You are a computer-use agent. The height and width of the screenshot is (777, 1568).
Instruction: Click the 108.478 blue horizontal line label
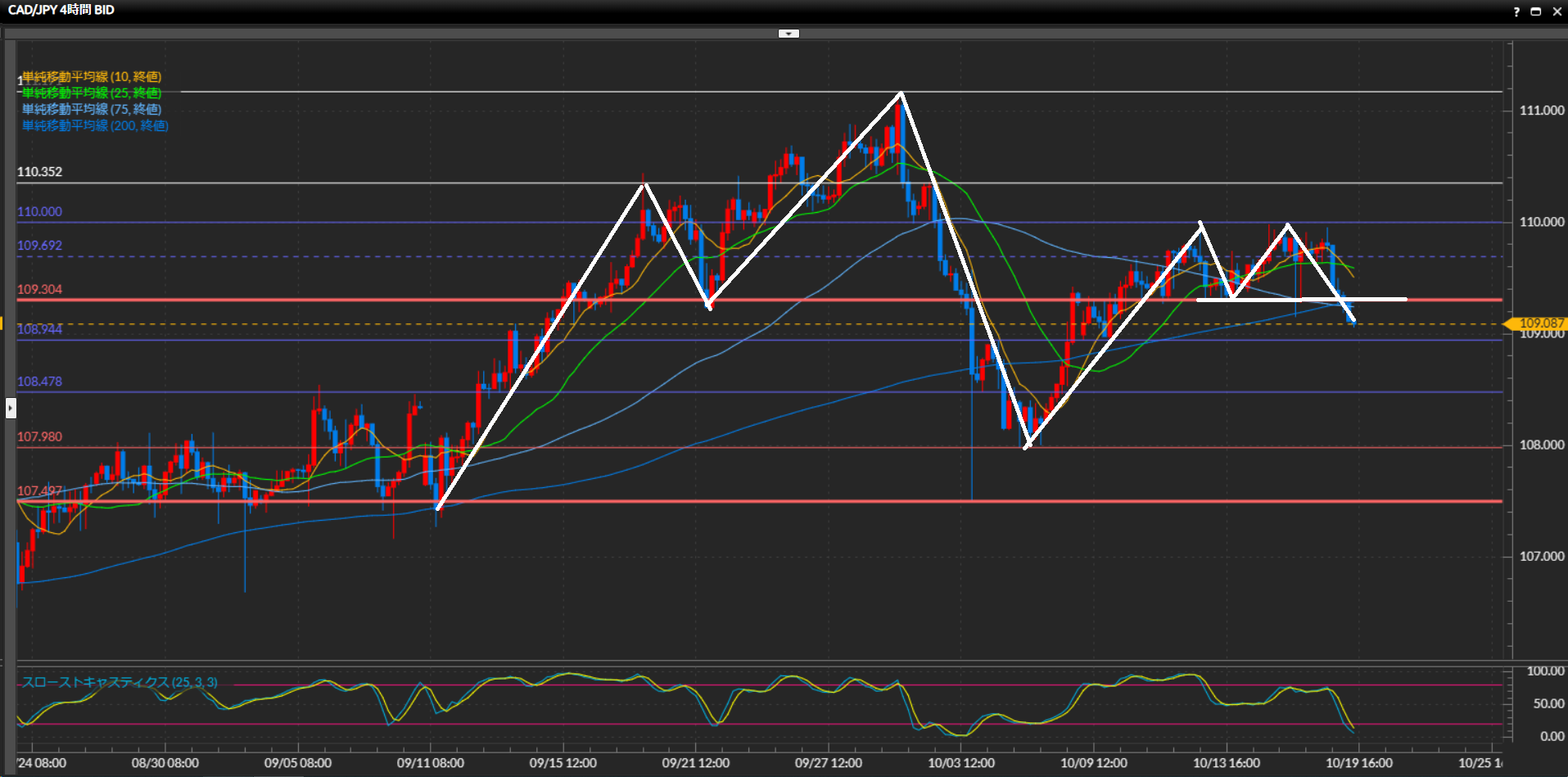[x=39, y=381]
